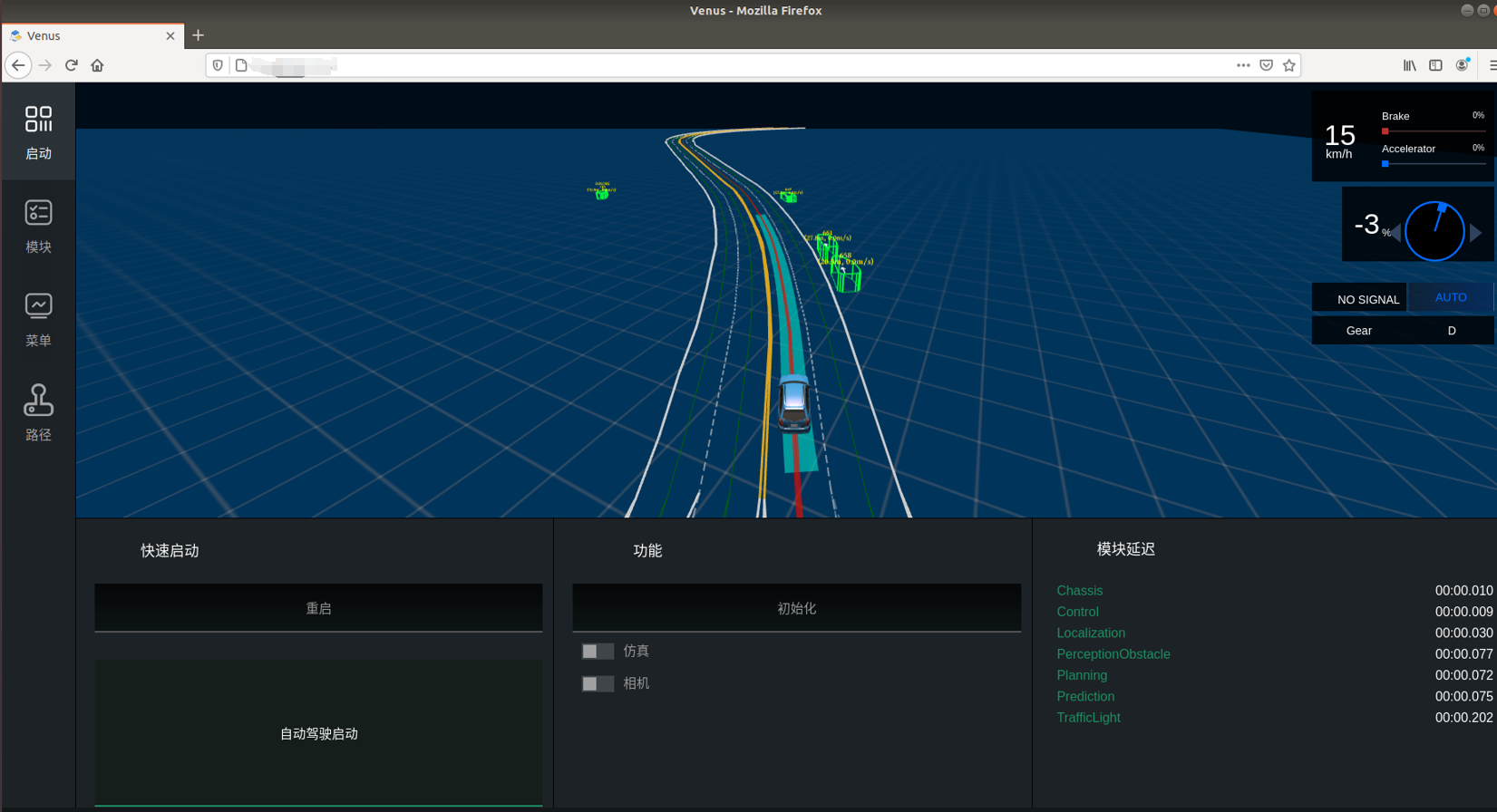Select the 菜单 menu sidebar icon
1497x812 pixels.
coord(38,319)
